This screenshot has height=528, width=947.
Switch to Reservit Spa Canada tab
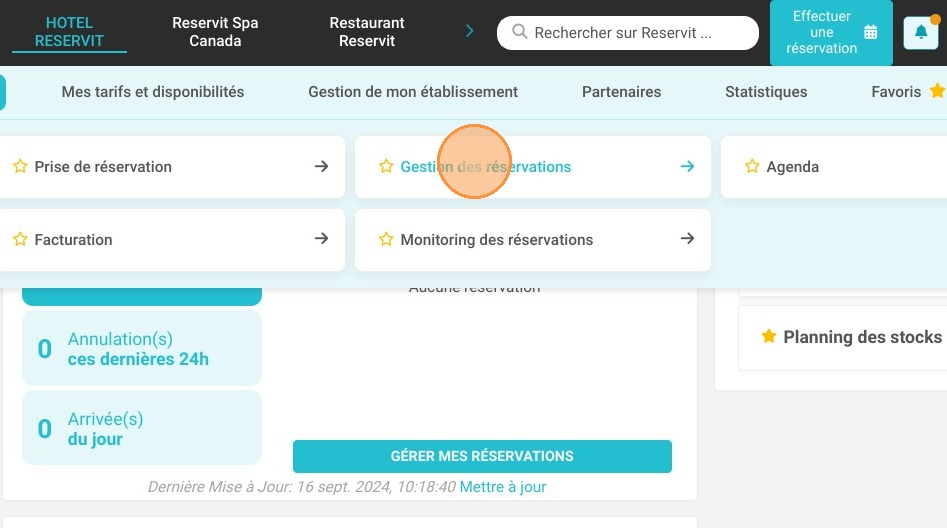[215, 32]
